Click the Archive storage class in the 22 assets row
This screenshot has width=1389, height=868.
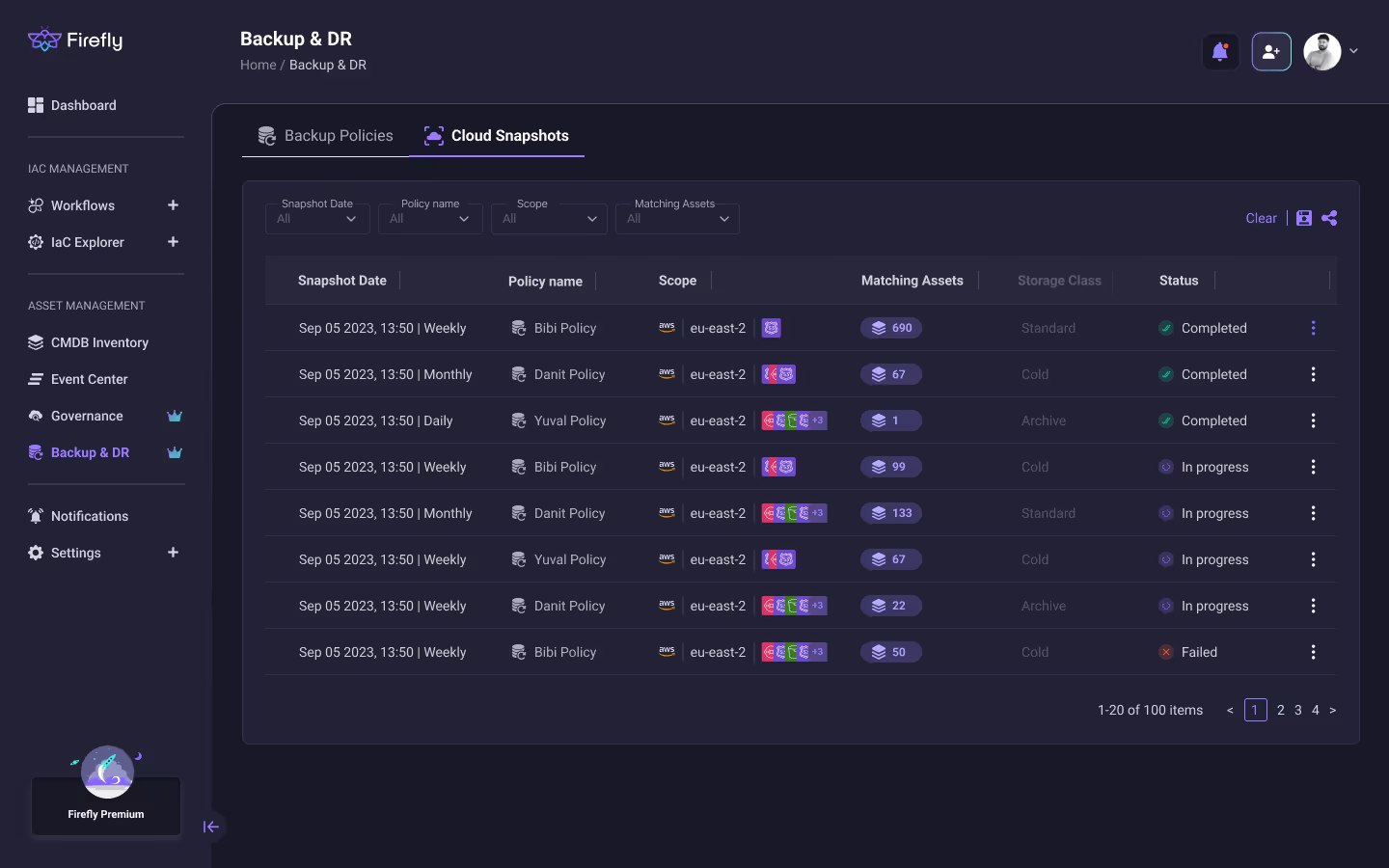click(x=1044, y=606)
